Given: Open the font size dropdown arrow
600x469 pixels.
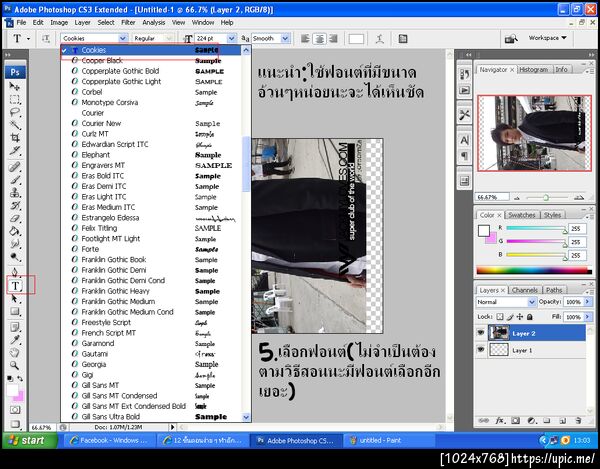Looking at the screenshot, I should 231,38.
